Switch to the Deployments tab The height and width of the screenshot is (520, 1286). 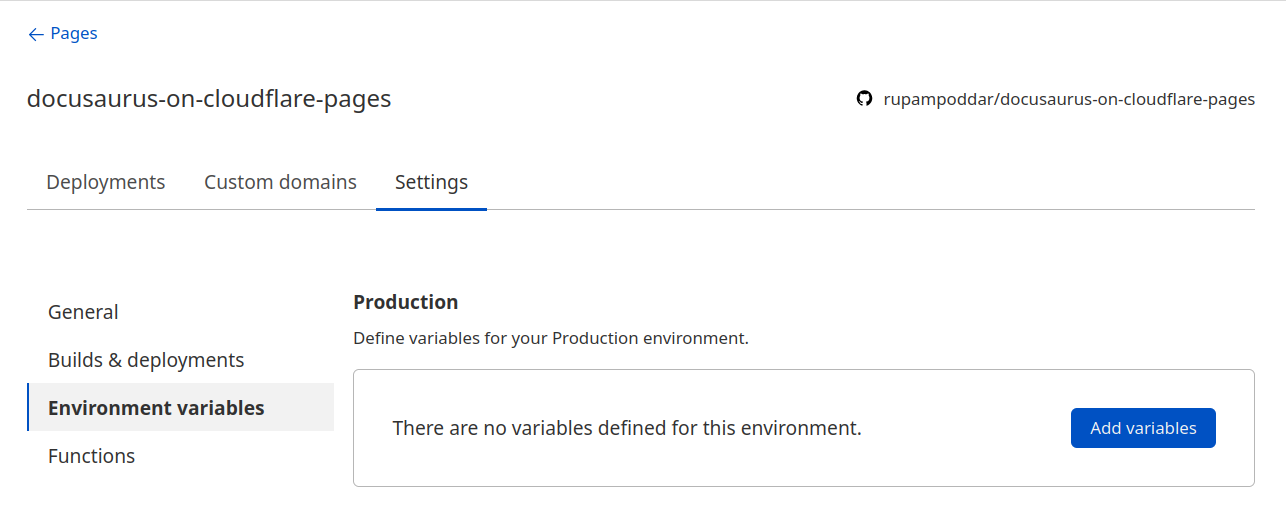[x=106, y=182]
